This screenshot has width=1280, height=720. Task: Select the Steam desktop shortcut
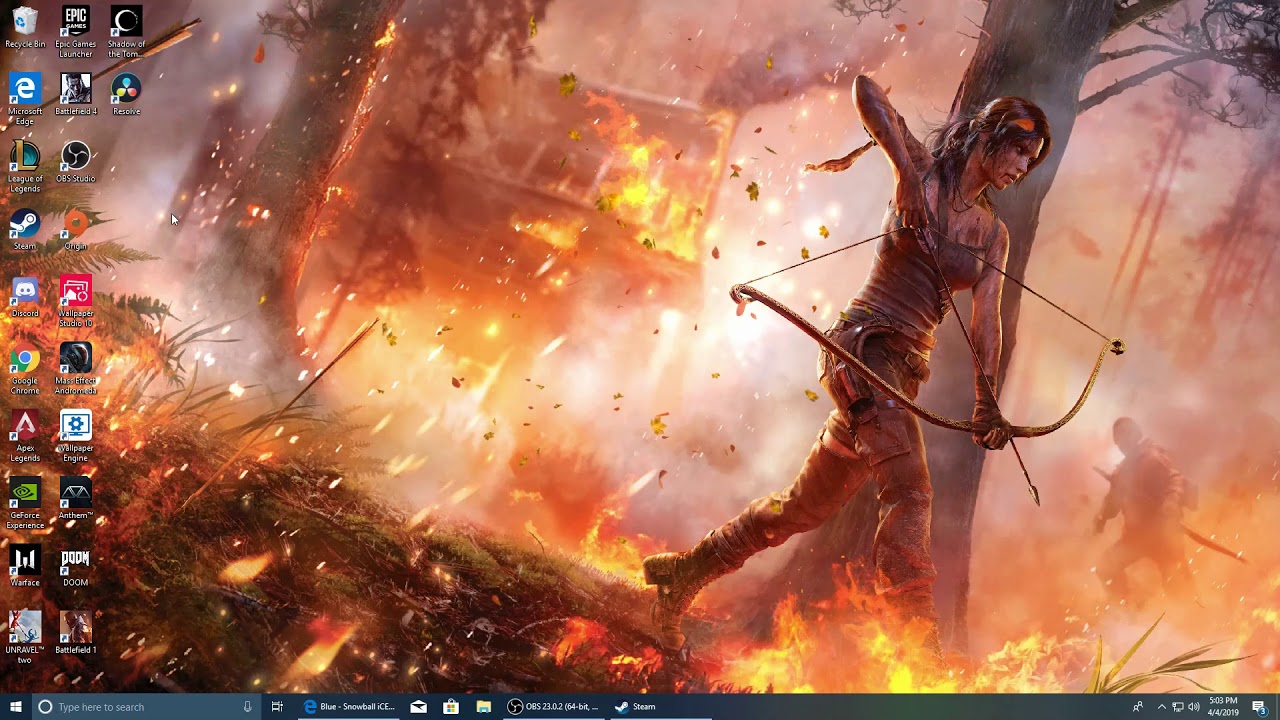coord(25,230)
